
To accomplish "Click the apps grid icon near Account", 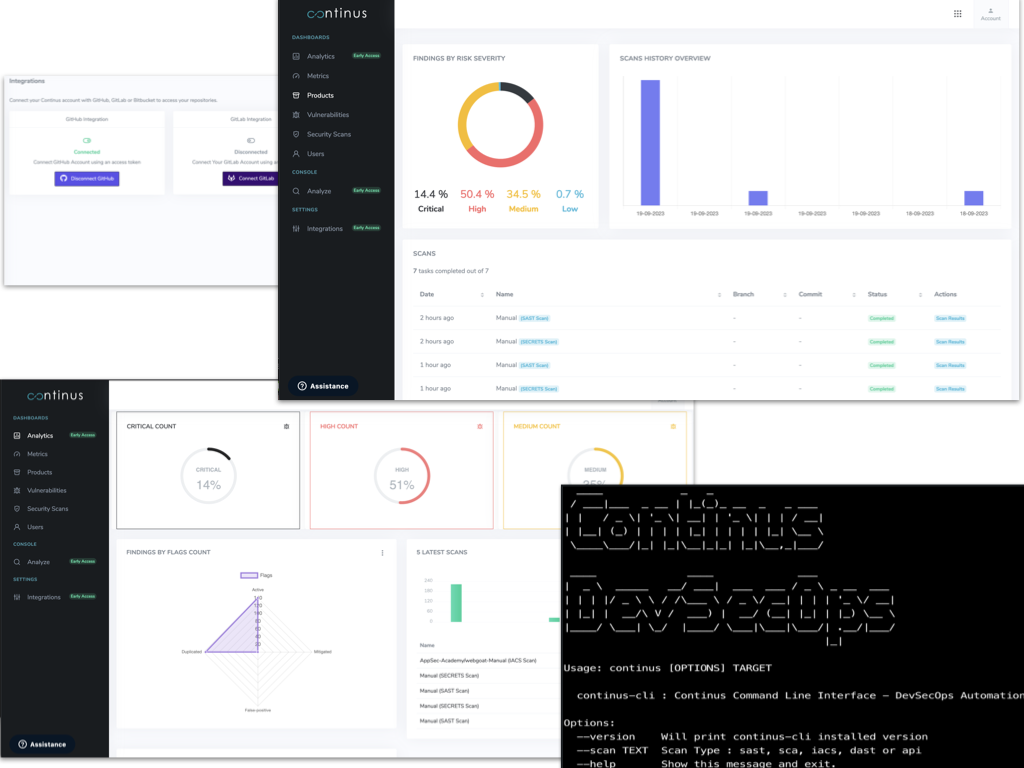I will point(957,13).
